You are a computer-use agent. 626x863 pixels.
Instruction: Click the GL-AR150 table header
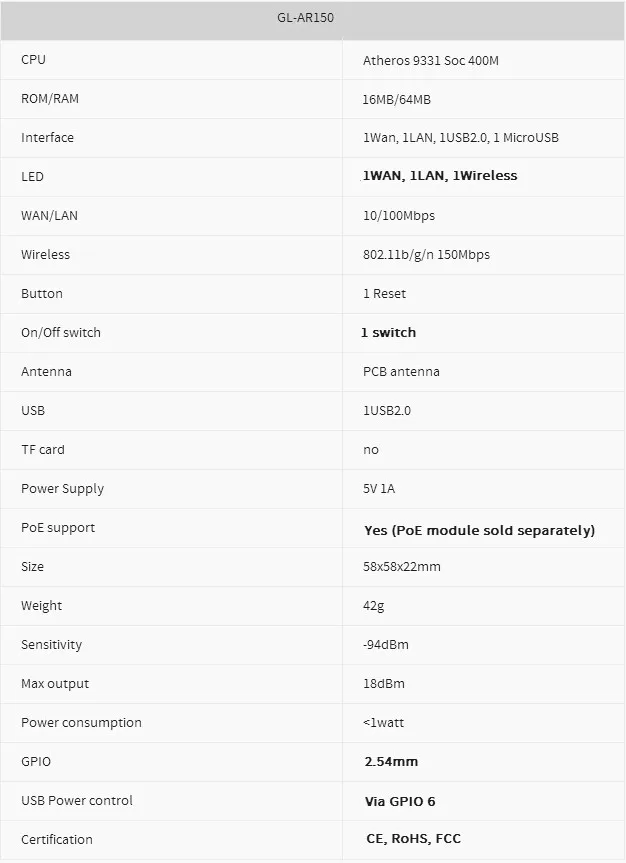pyautogui.click(x=305, y=18)
